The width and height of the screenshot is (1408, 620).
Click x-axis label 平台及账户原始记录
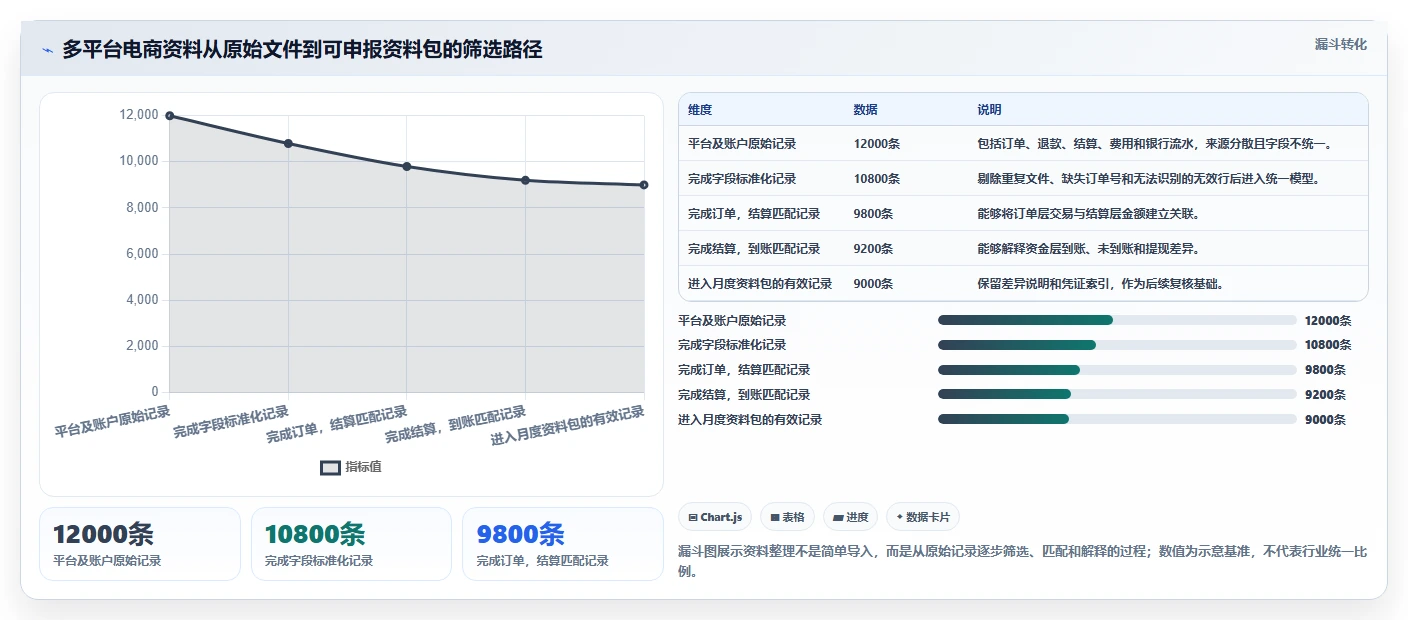[112, 422]
